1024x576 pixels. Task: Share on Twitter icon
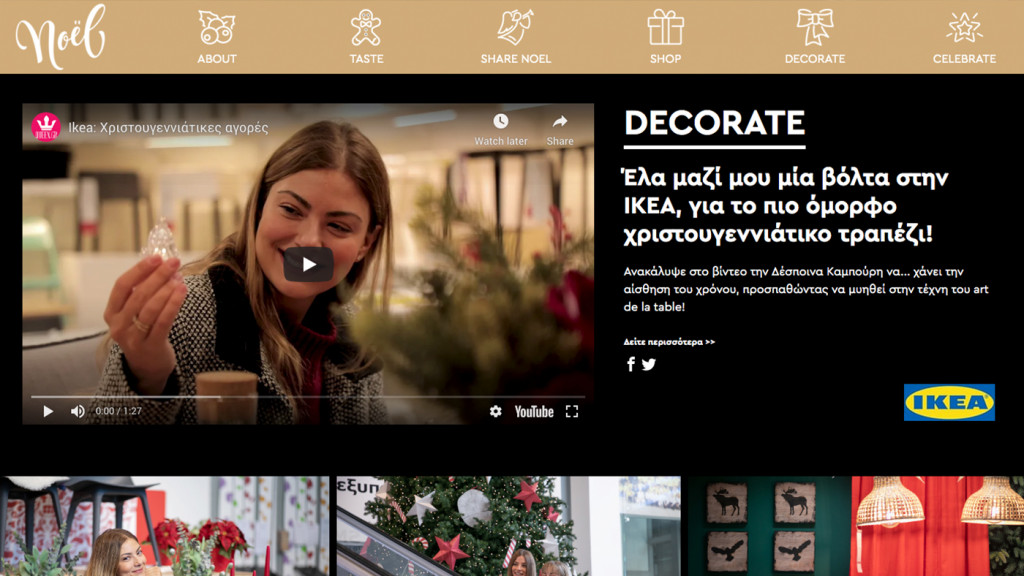648,364
